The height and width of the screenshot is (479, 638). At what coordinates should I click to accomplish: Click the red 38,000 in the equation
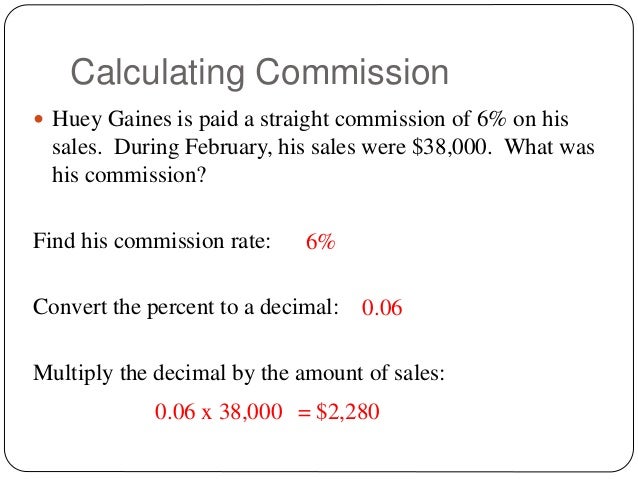pyautogui.click(x=251, y=412)
